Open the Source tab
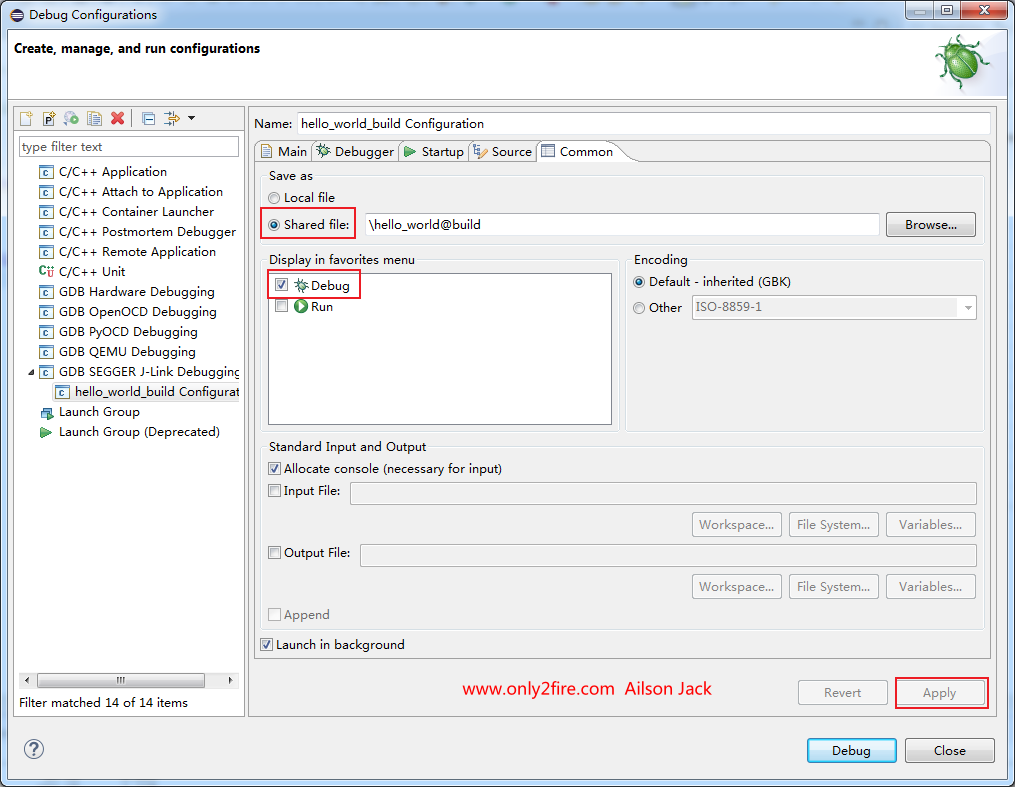 coord(502,151)
